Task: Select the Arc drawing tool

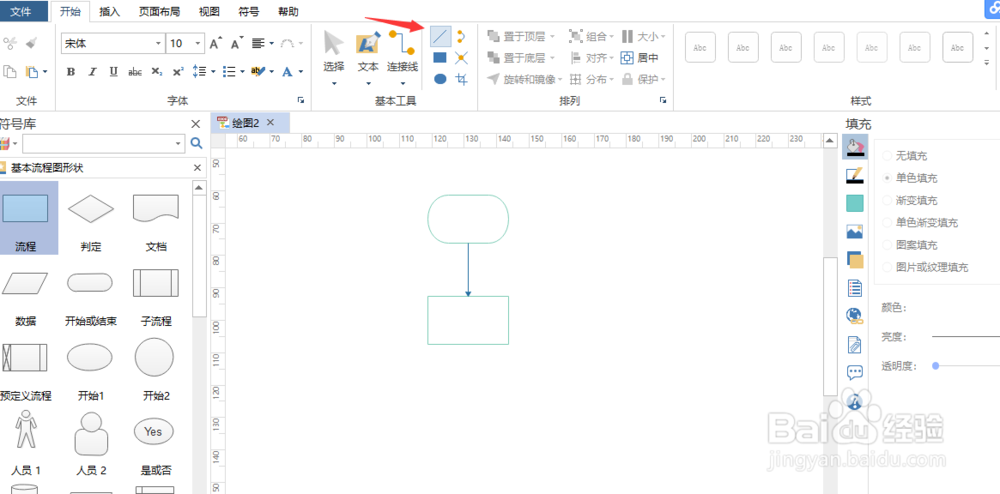Action: 462,36
